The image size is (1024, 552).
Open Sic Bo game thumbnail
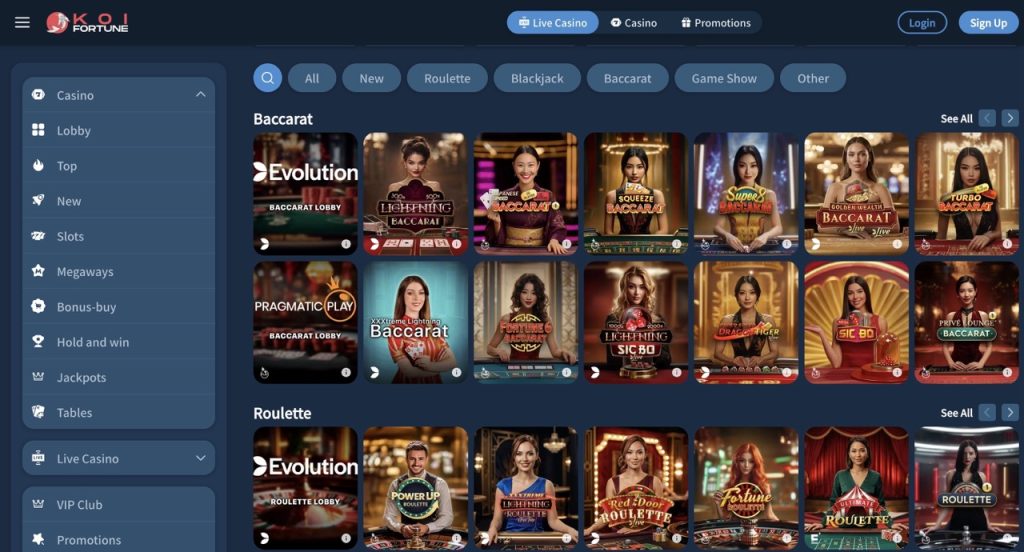coord(857,322)
